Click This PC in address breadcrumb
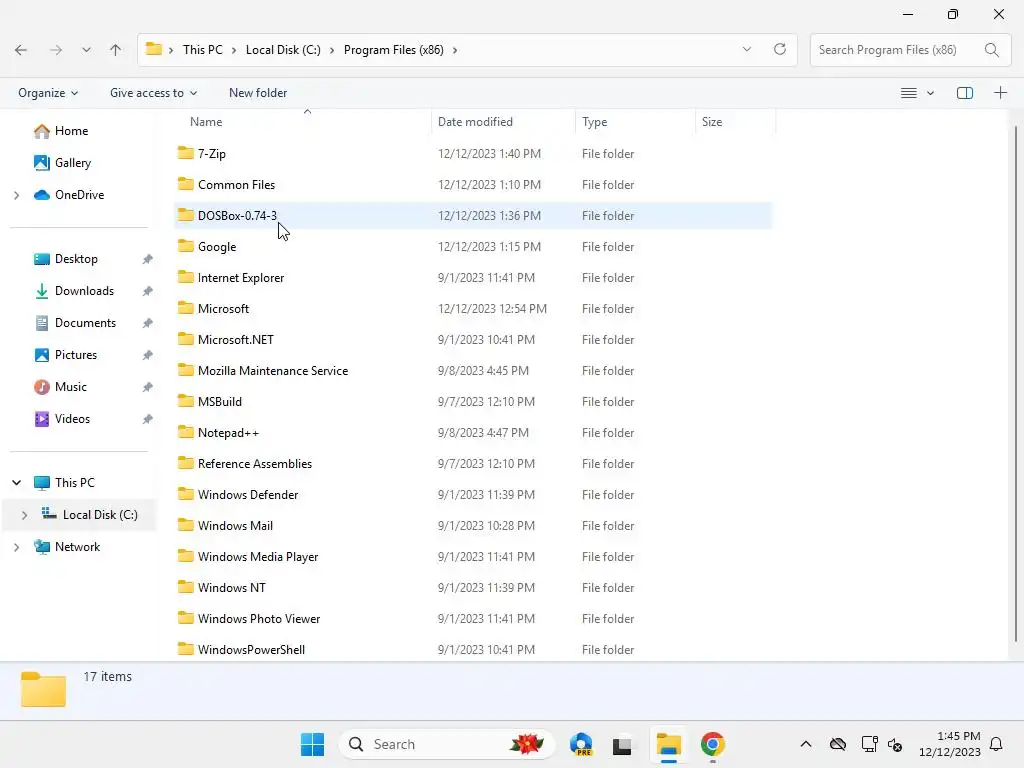Screen dimensions: 1024x768 point(202,50)
